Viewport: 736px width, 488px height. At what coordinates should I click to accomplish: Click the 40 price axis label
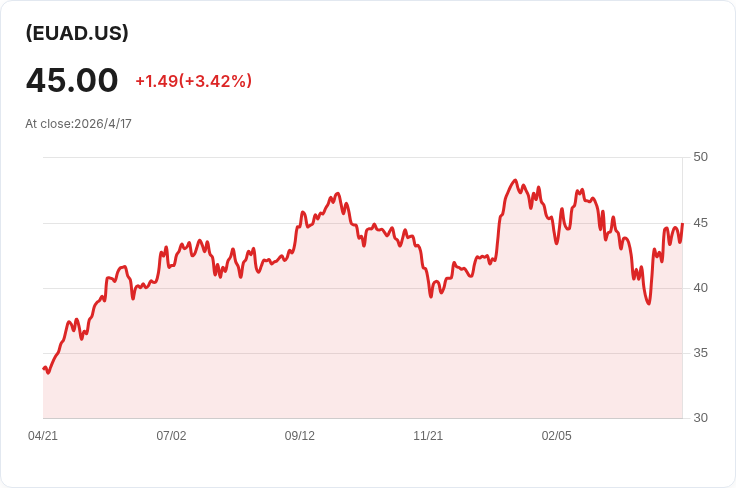(700, 288)
